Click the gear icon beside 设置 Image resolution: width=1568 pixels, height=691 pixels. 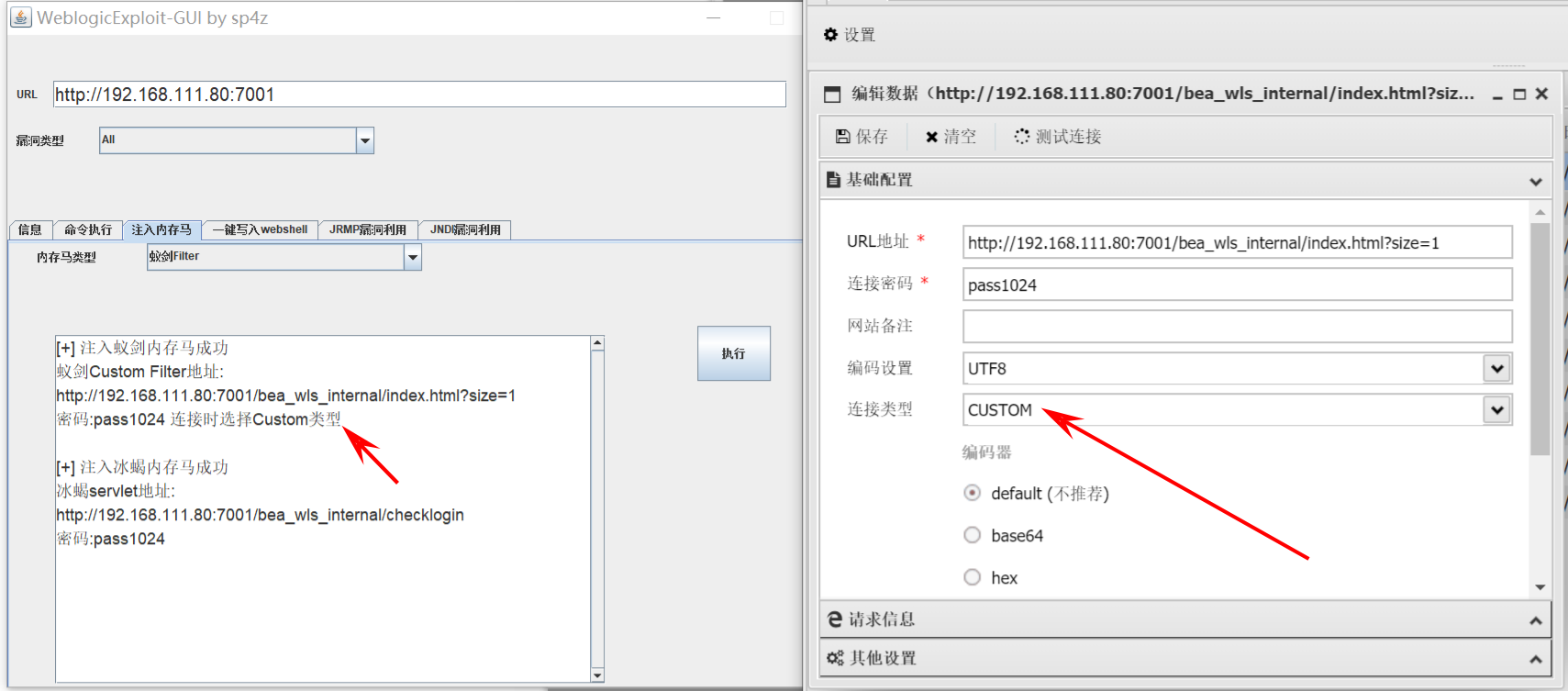click(830, 35)
